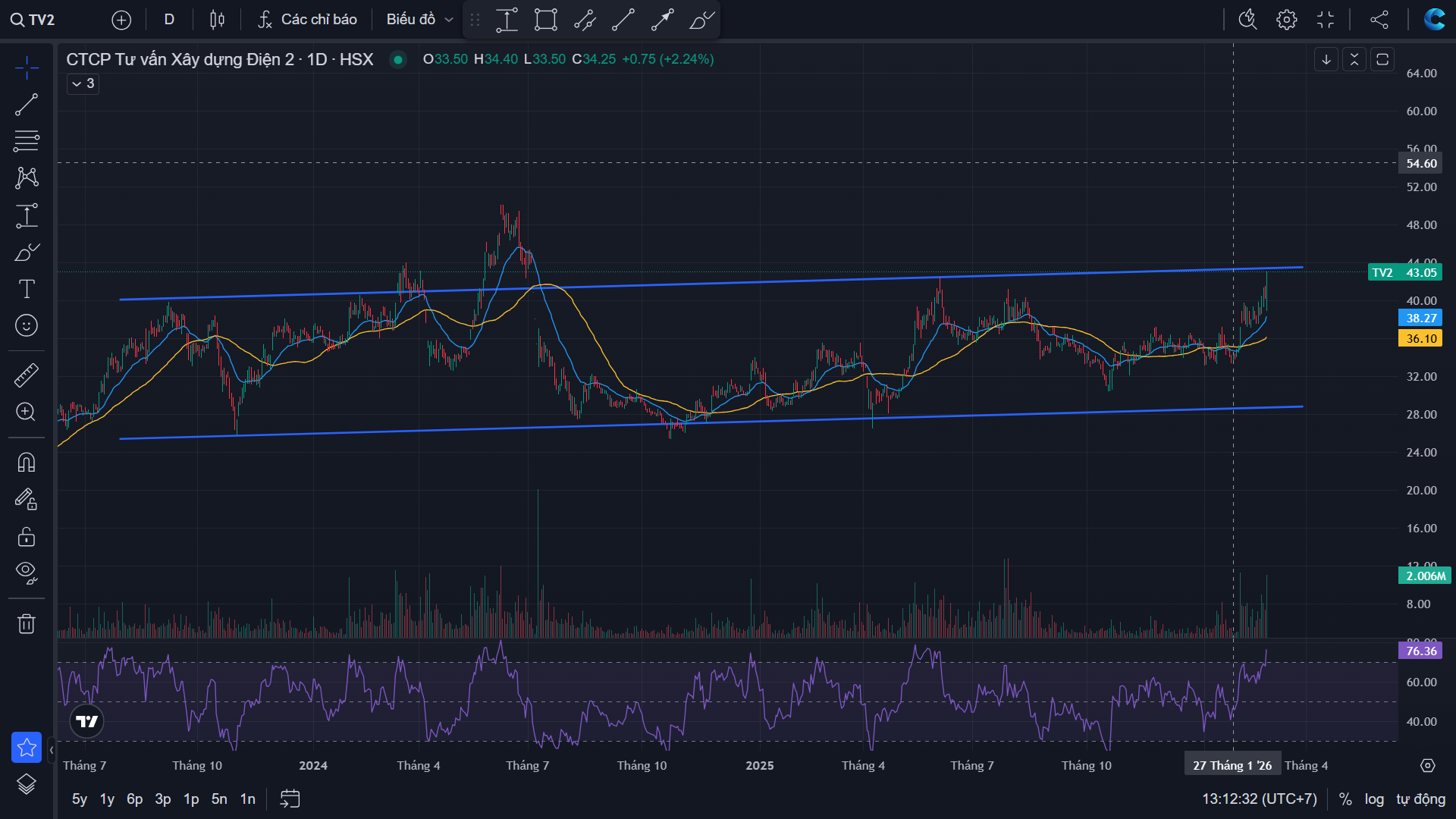
Task: Open Các chỉ báo indicators menu
Action: coord(307,20)
